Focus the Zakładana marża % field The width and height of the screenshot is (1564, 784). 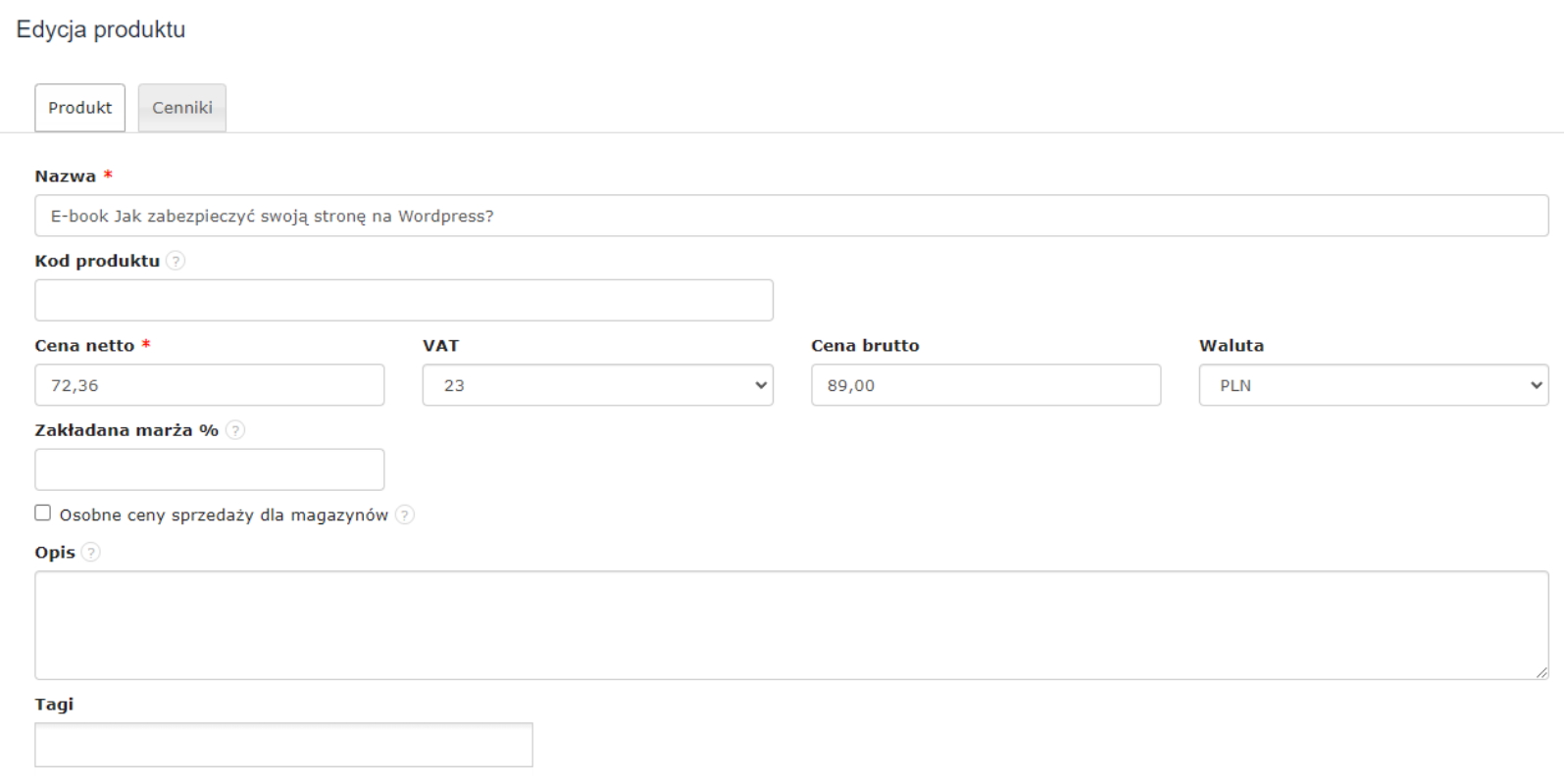pyautogui.click(x=209, y=469)
